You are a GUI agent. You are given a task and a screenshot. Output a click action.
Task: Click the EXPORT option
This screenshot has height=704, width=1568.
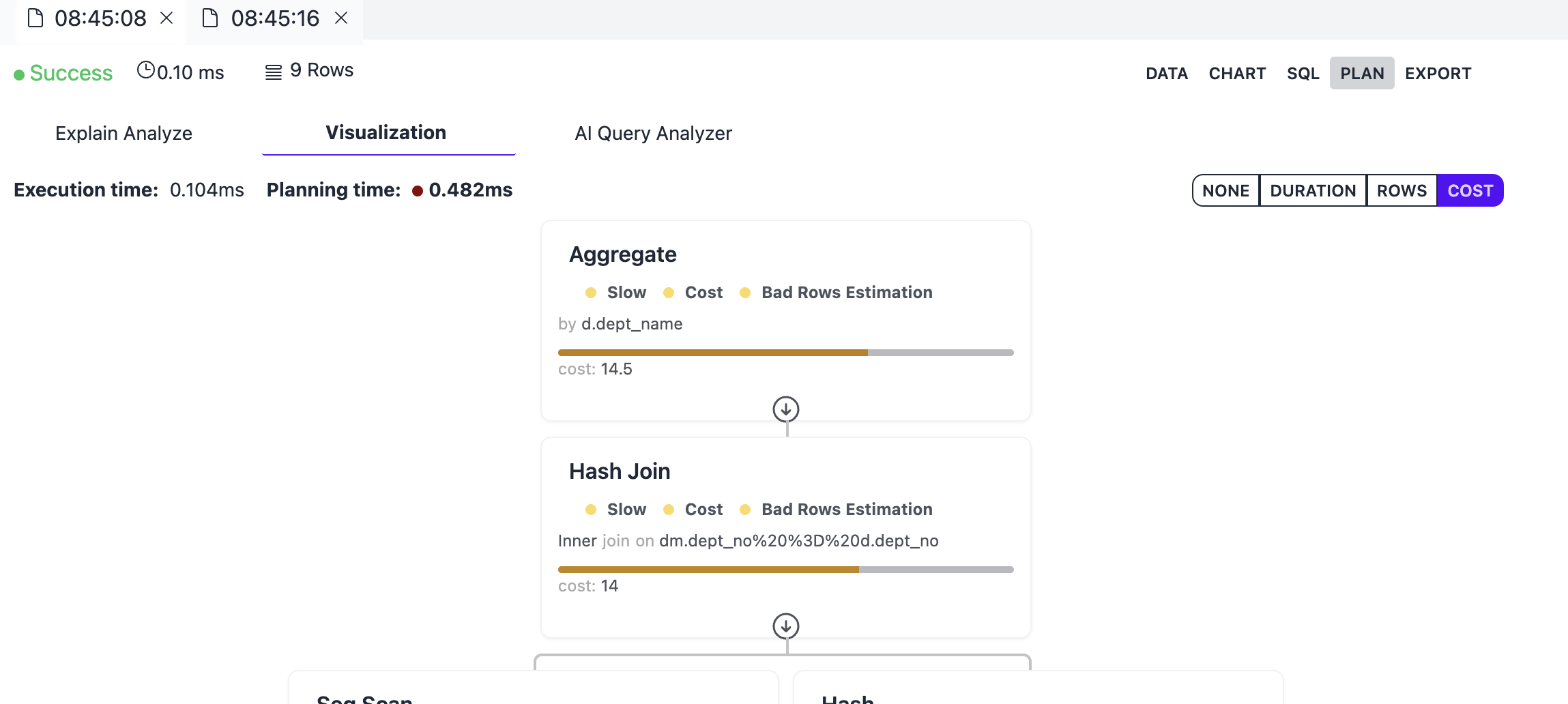[x=1438, y=73]
